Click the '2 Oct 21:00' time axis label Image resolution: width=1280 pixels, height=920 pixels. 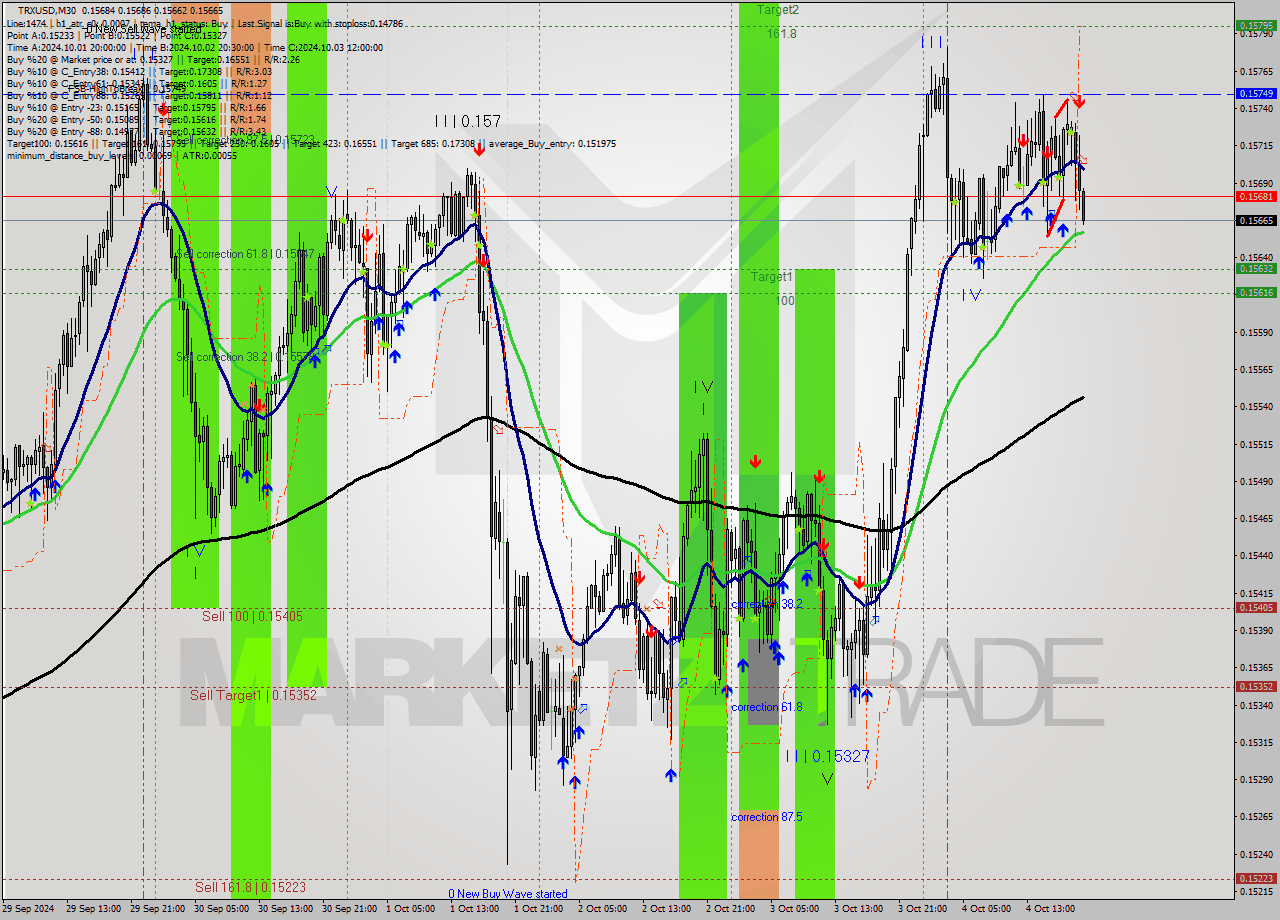click(731, 909)
